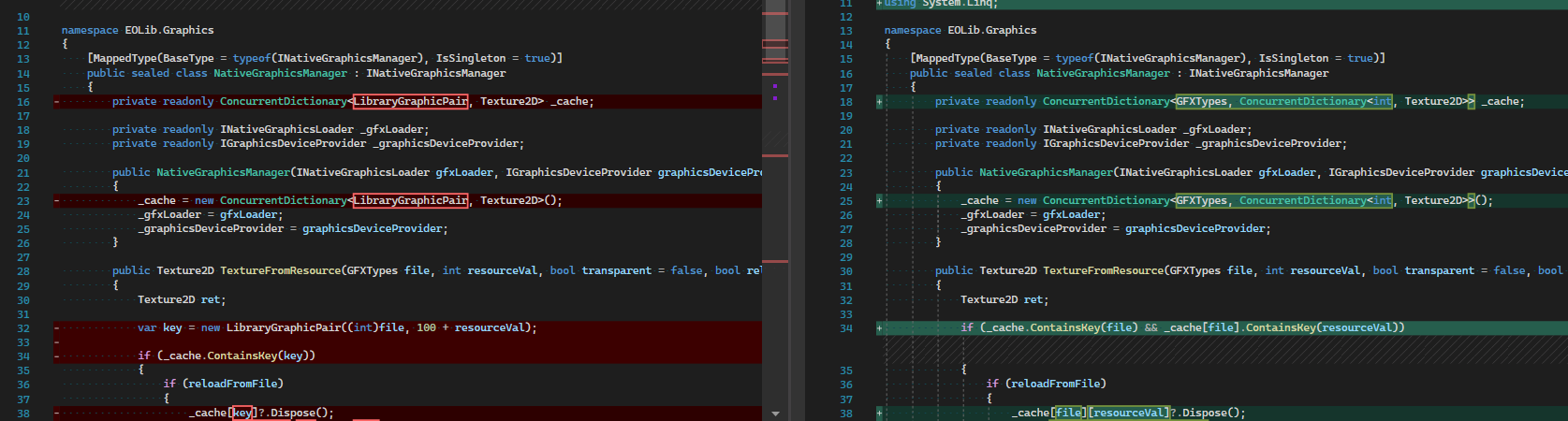Viewport: 1568px width, 421px height.
Task: Click highlighted key in _cache[key] left pane
Action: (242, 413)
